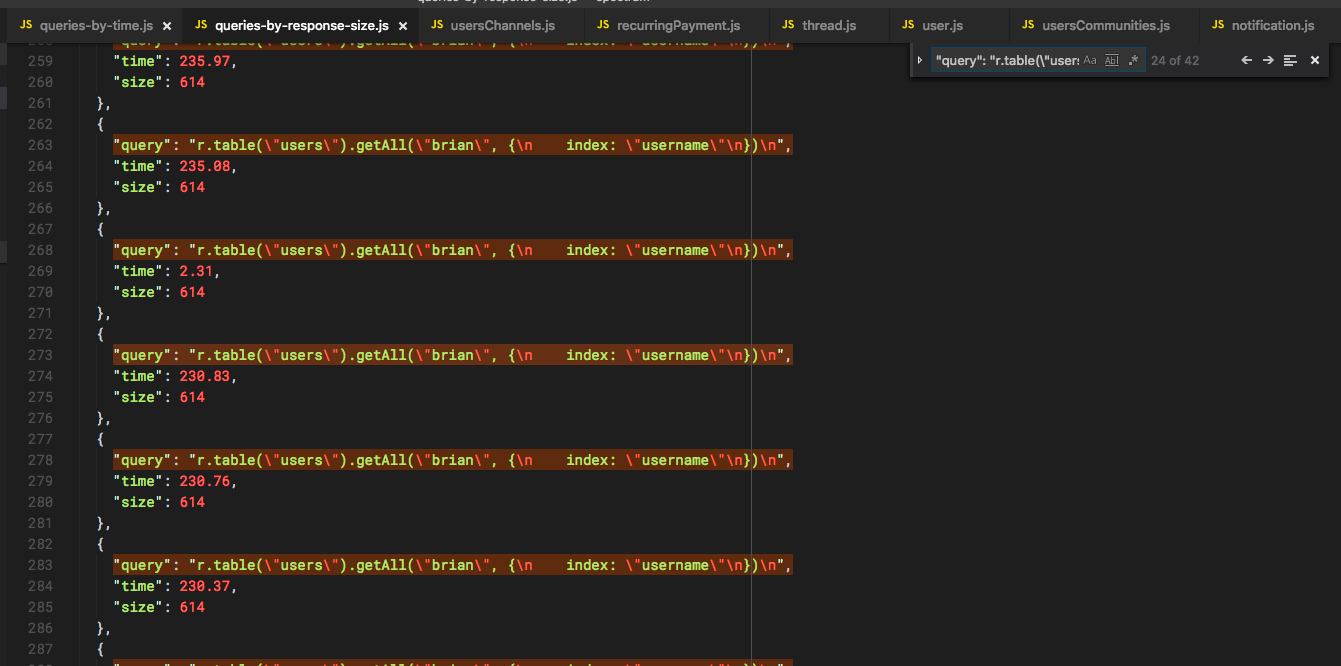The height and width of the screenshot is (666, 1341).
Task: Click the highlighted query on line 263
Action: pos(453,145)
